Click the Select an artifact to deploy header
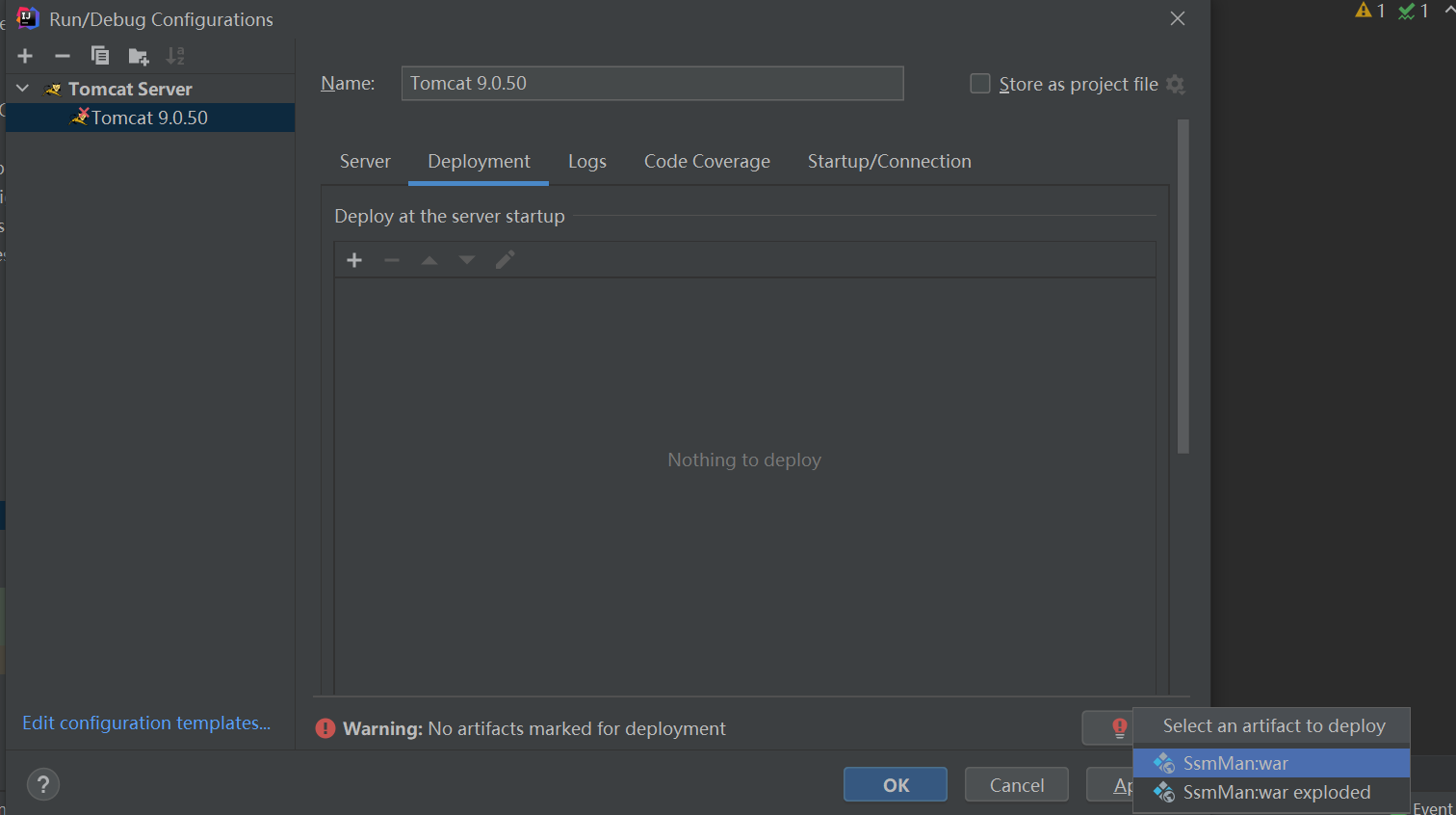 (x=1274, y=725)
